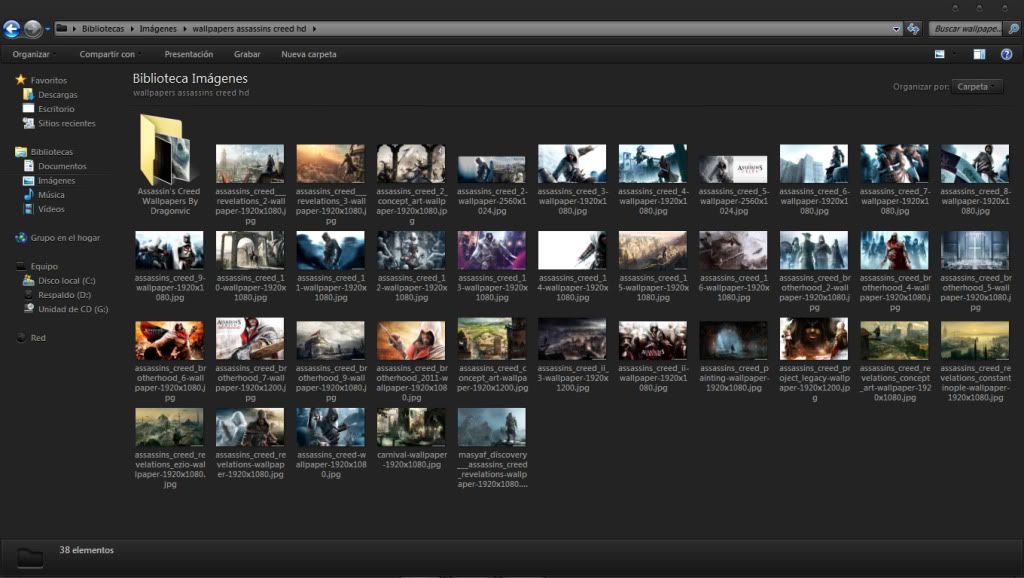1024x578 pixels.
Task: Open Sitios recientes in the sidebar
Action: tap(67, 123)
